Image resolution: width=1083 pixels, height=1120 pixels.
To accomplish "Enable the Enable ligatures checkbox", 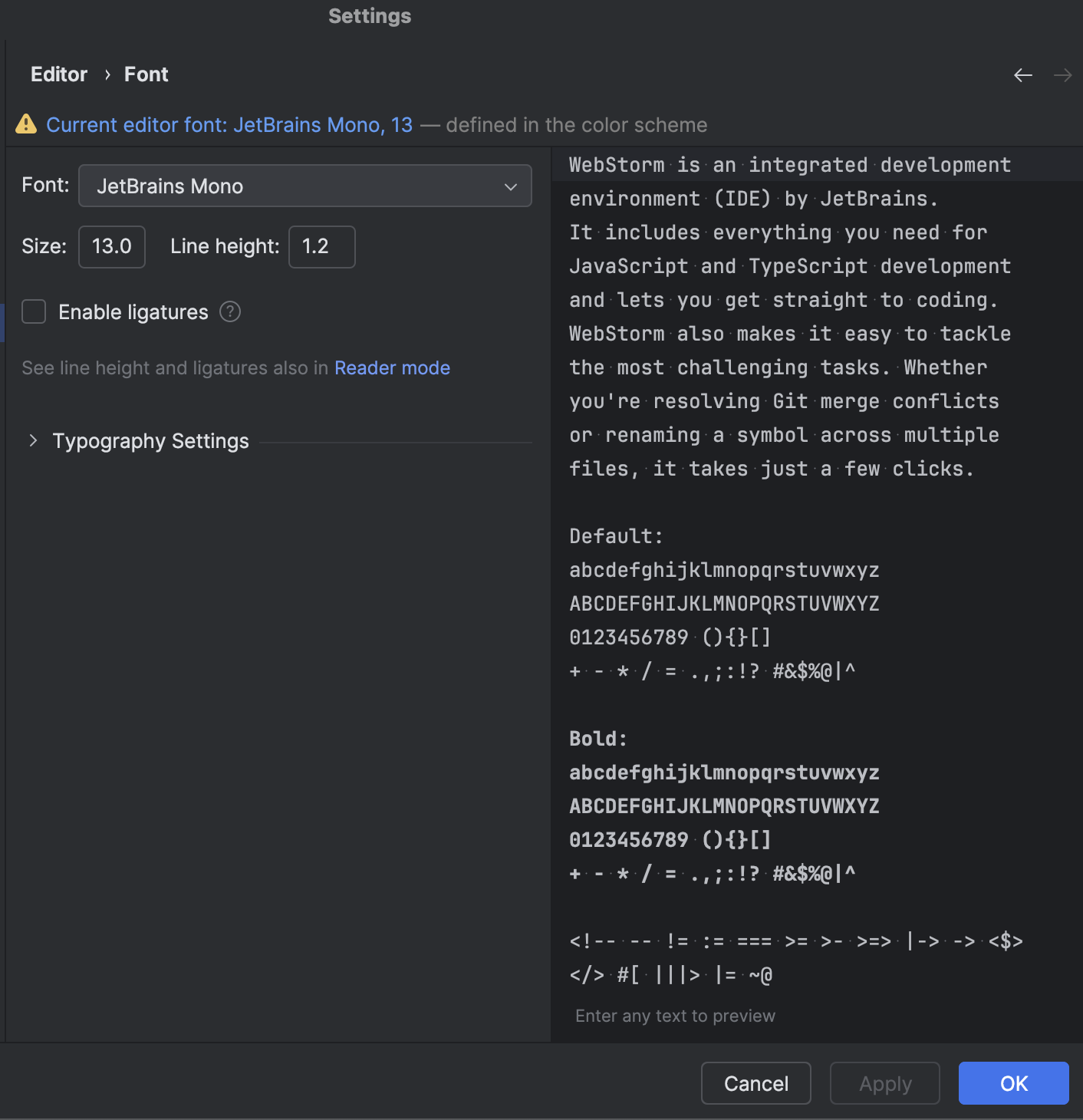I will click(x=34, y=311).
